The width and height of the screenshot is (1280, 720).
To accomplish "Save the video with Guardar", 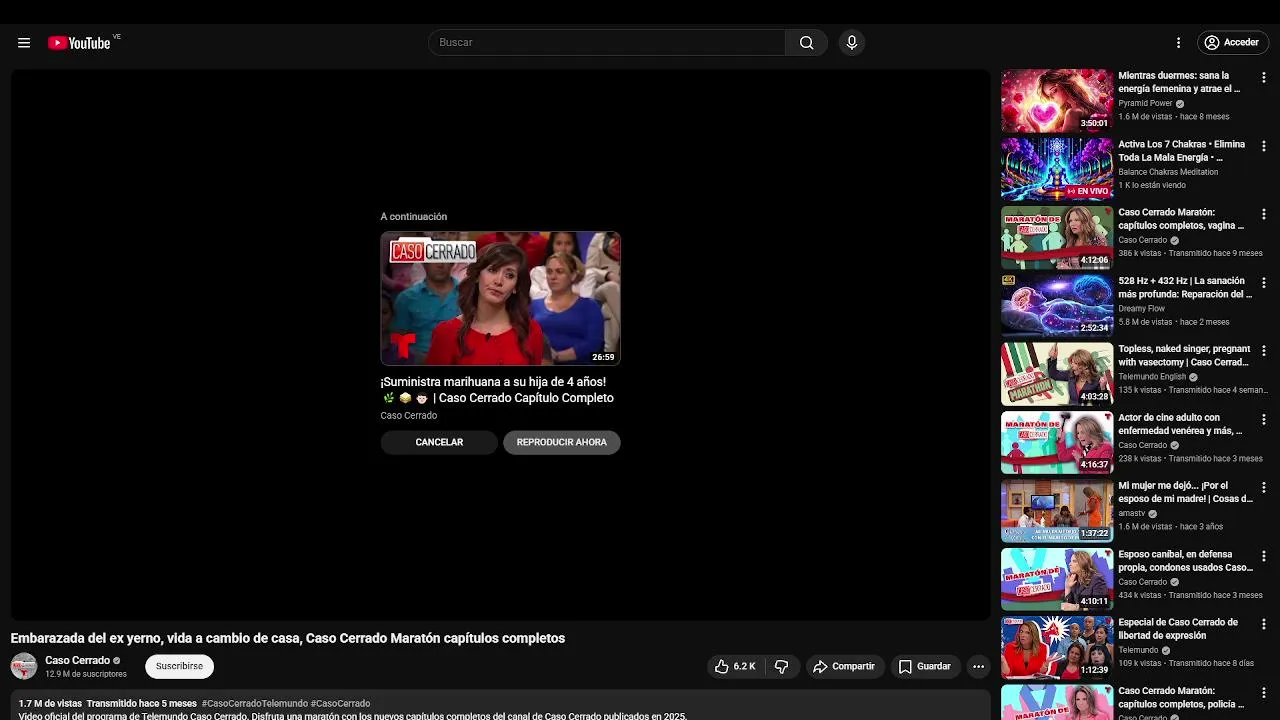I will pyautogui.click(x=925, y=666).
